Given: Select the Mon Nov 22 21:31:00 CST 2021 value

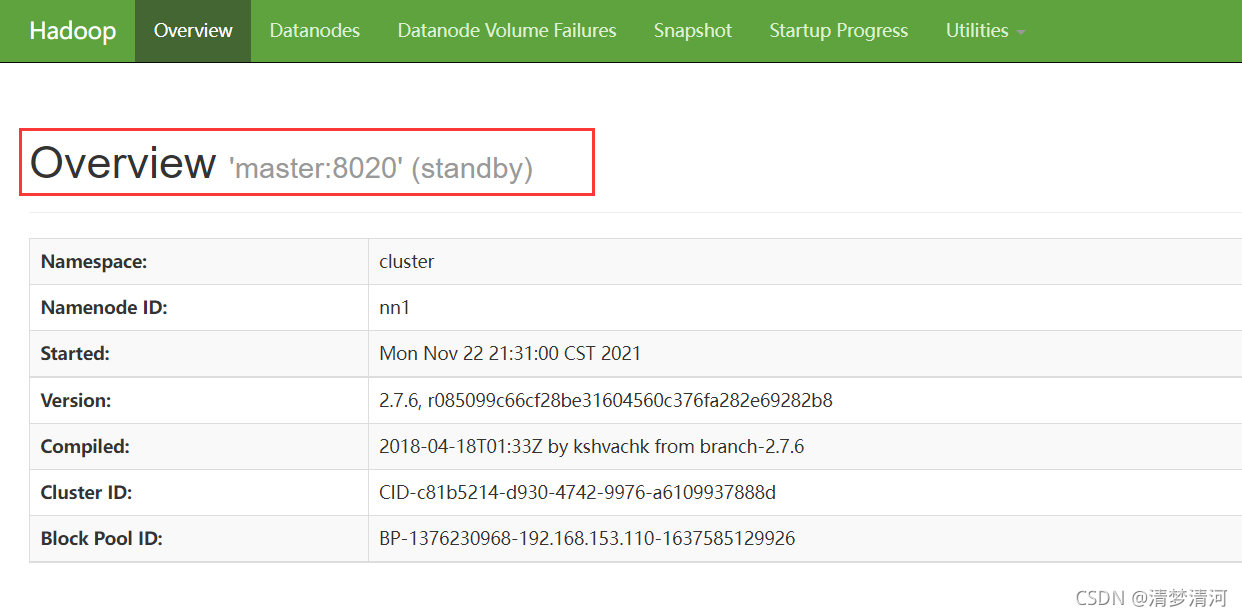Looking at the screenshot, I should 510,354.
